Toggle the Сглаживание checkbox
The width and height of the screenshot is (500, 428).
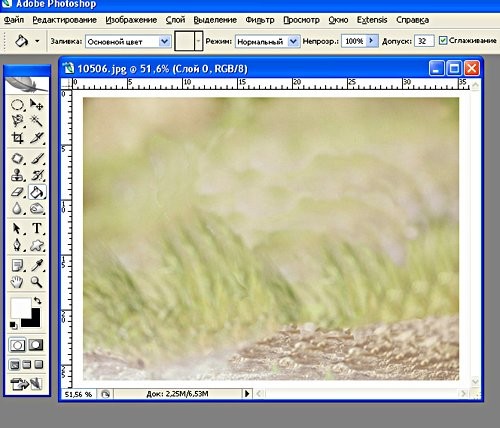pyautogui.click(x=443, y=41)
